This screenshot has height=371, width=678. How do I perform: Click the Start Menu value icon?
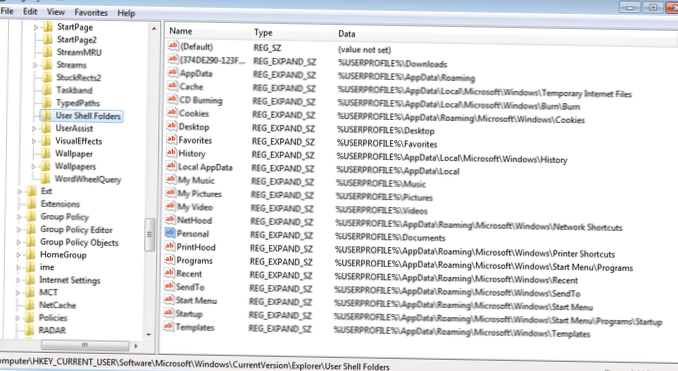[168, 300]
